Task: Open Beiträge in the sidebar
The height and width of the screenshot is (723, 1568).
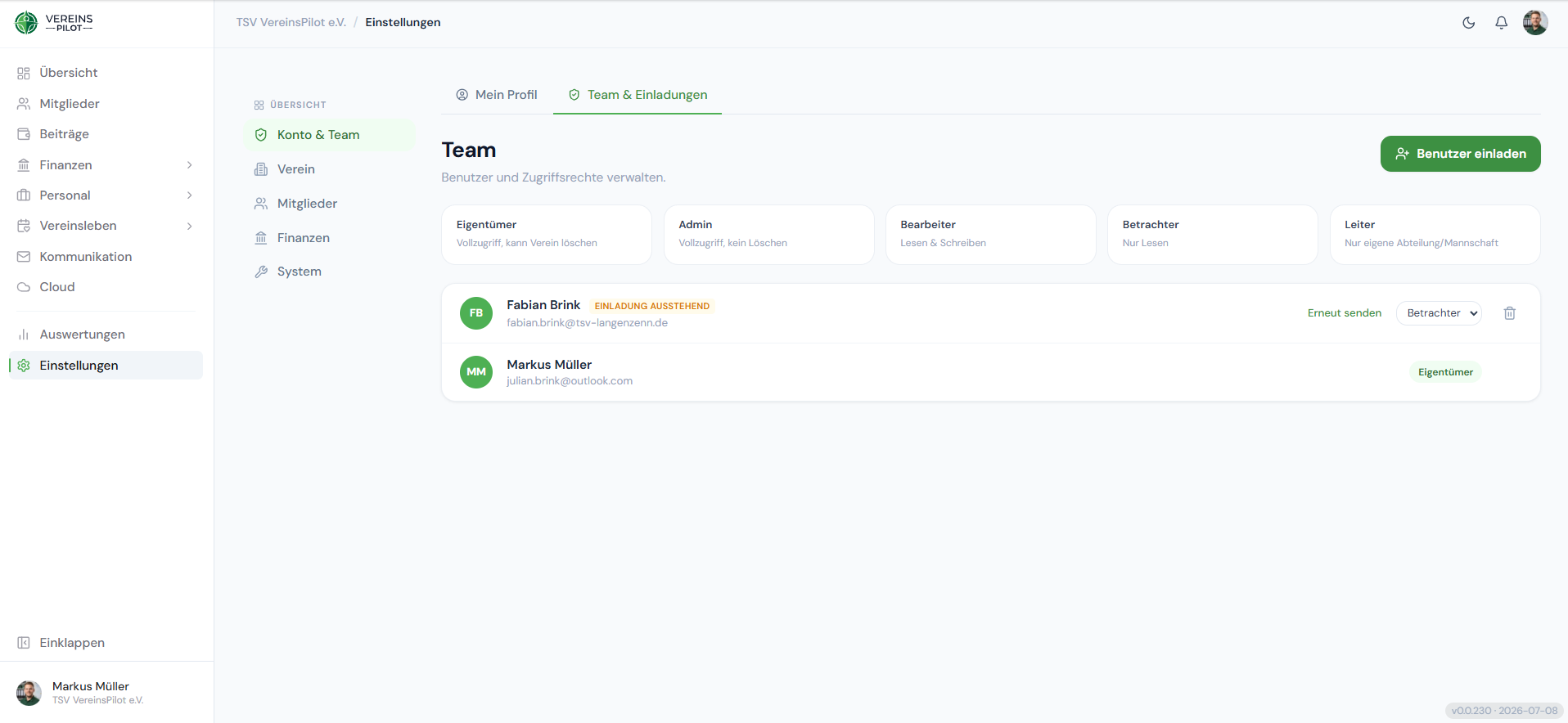Action: [x=106, y=134]
